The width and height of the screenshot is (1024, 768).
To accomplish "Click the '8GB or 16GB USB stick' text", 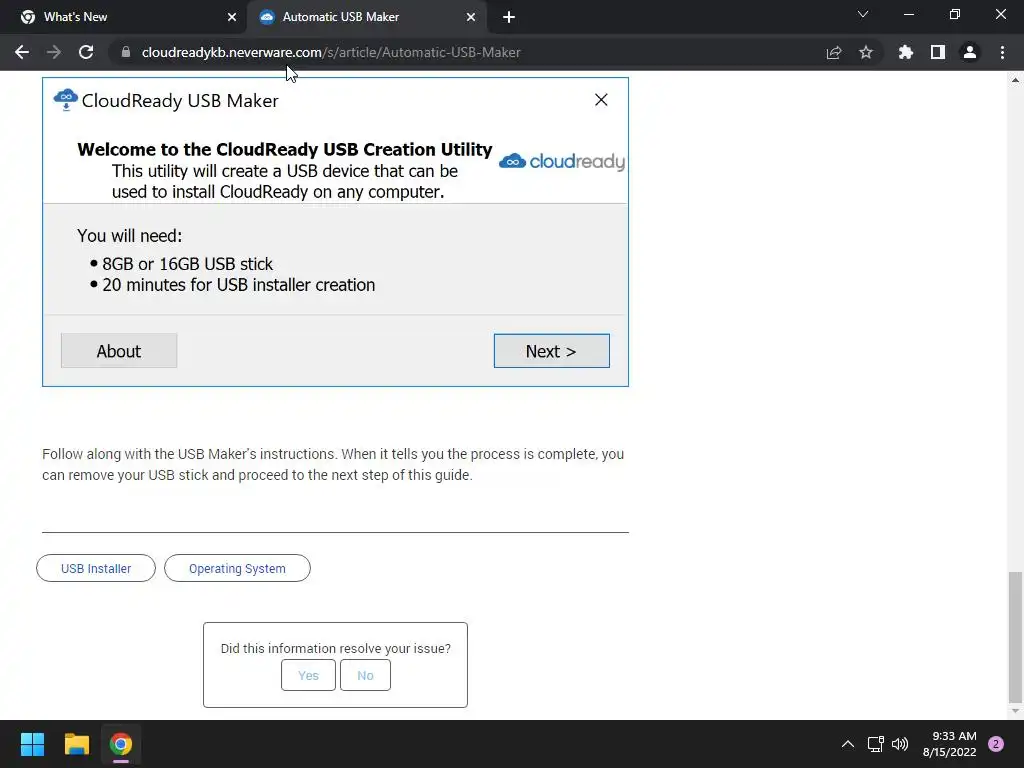I will [x=187, y=264].
